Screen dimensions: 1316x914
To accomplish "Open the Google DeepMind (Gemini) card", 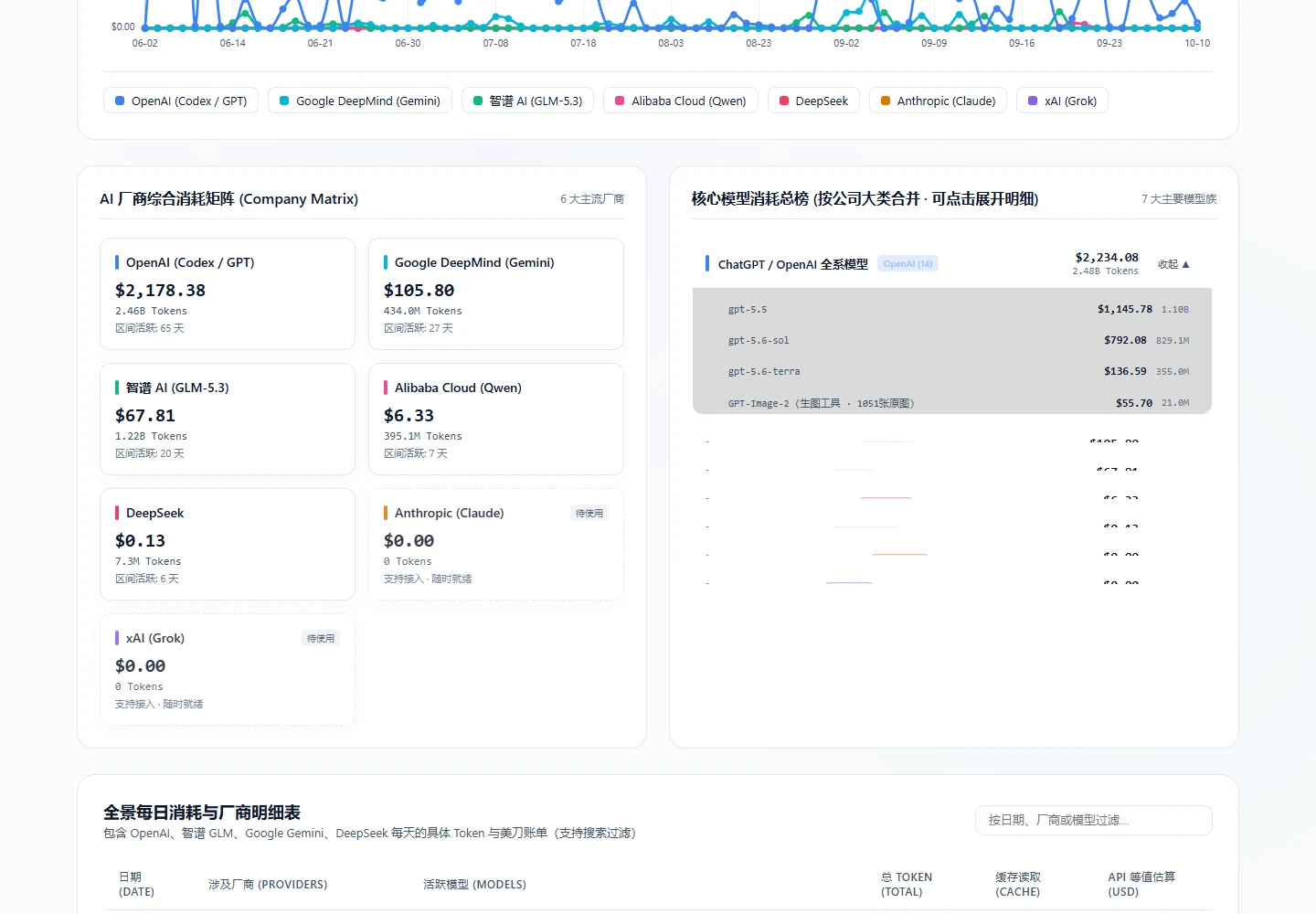I will click(x=496, y=293).
